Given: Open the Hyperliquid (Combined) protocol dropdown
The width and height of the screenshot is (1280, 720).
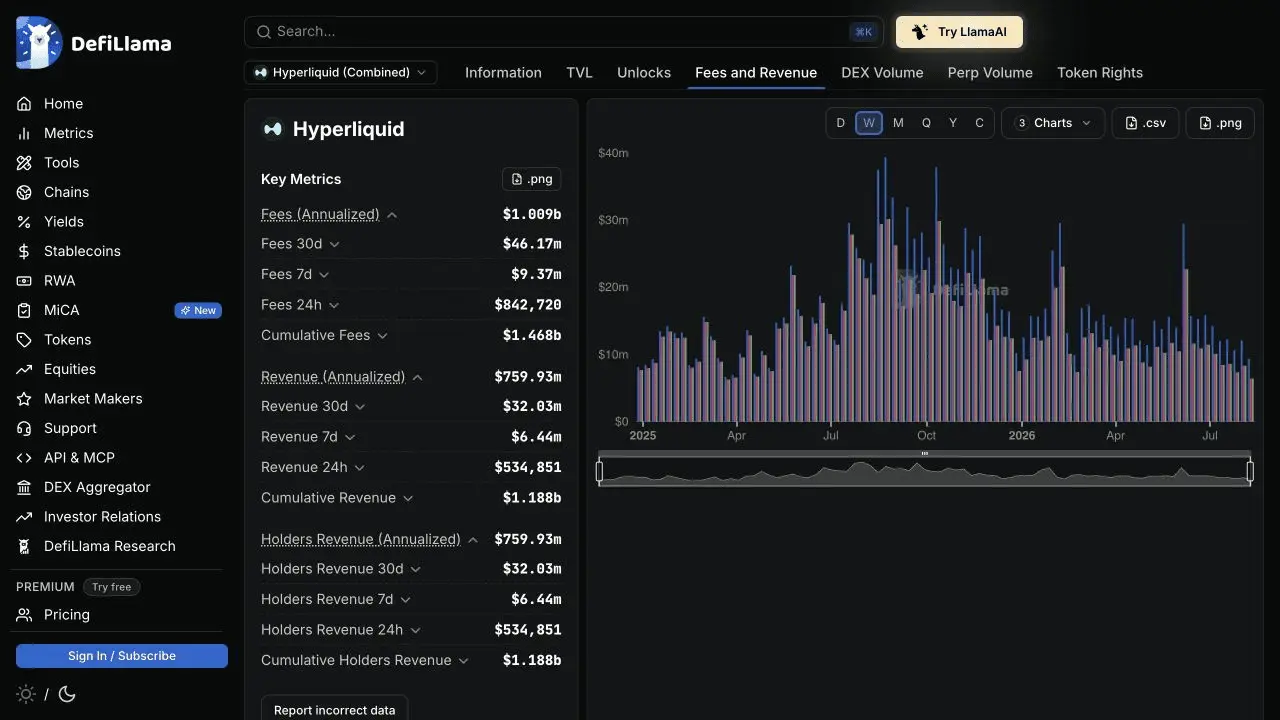Looking at the screenshot, I should click(x=341, y=72).
